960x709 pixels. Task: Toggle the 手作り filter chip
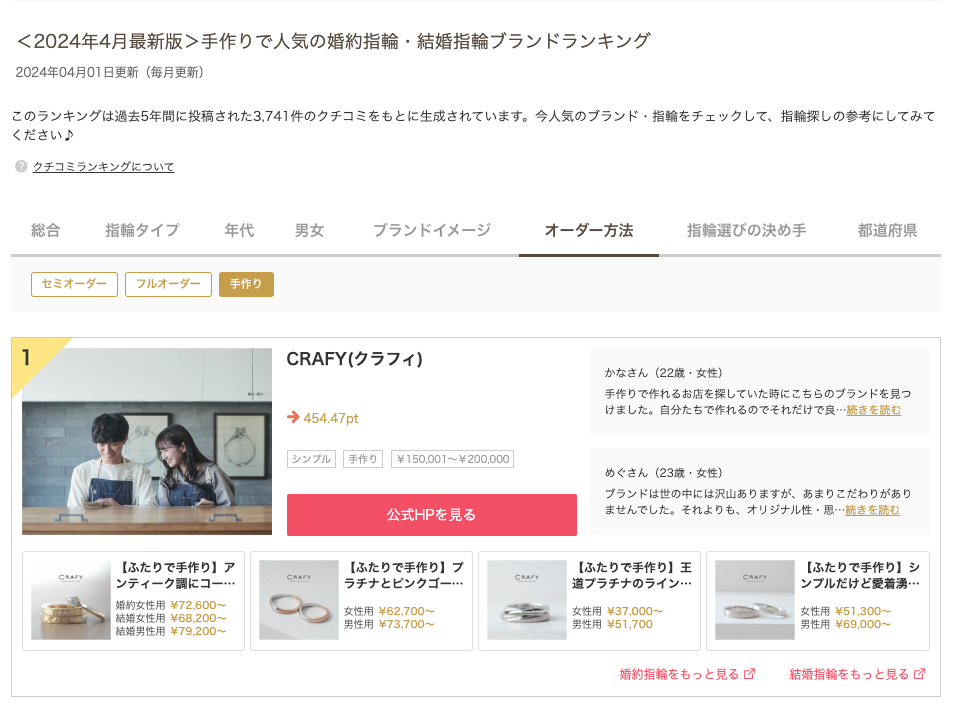pos(246,285)
